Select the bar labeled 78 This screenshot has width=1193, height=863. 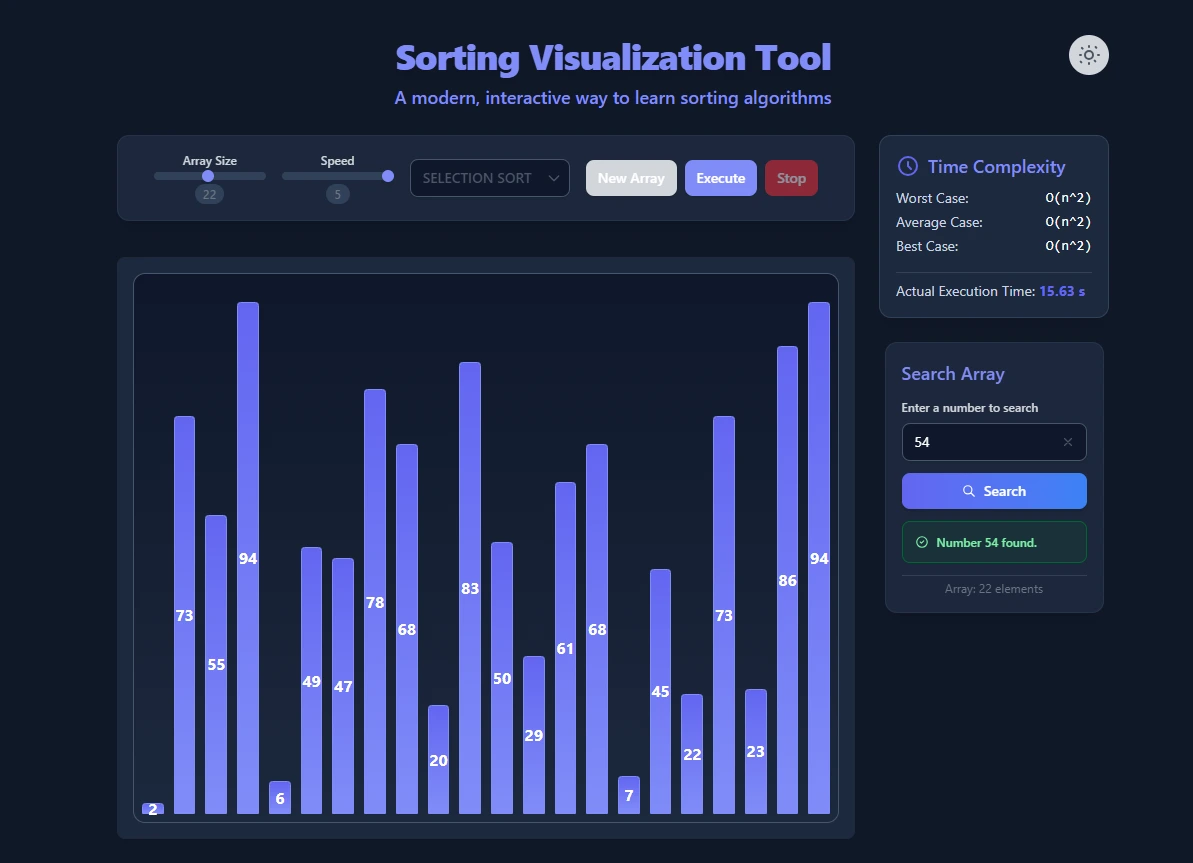pyautogui.click(x=375, y=601)
